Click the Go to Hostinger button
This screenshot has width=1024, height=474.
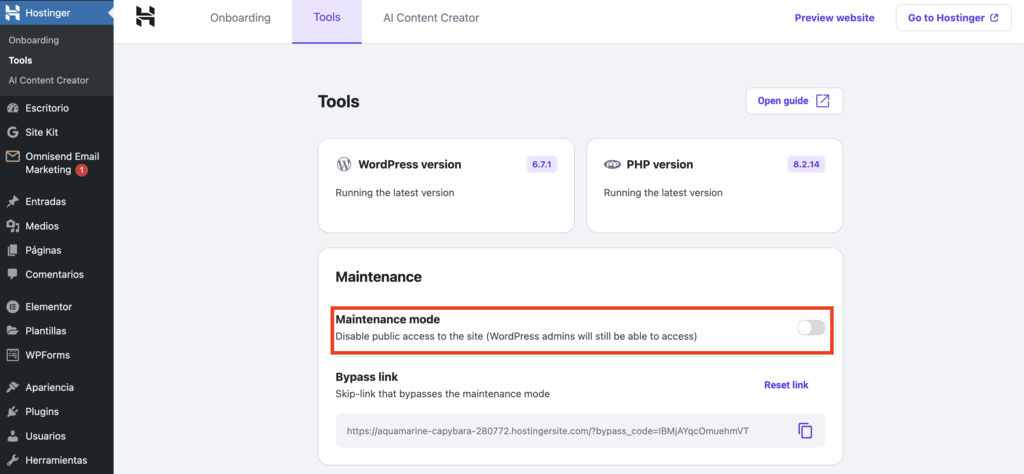tap(953, 18)
